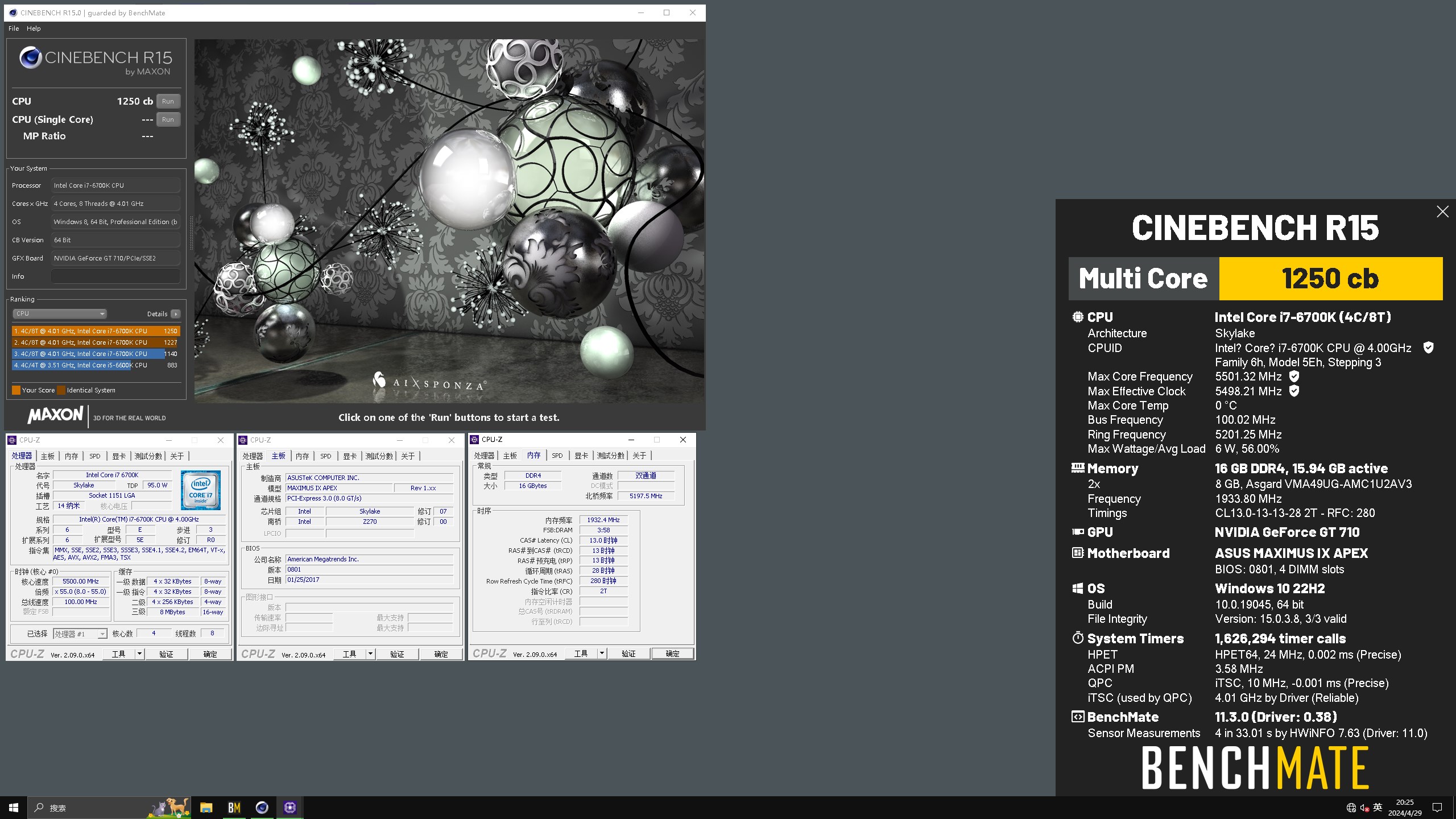Viewport: 1456px width, 819px height.
Task: Open the Windows Start menu
Action: point(14,808)
